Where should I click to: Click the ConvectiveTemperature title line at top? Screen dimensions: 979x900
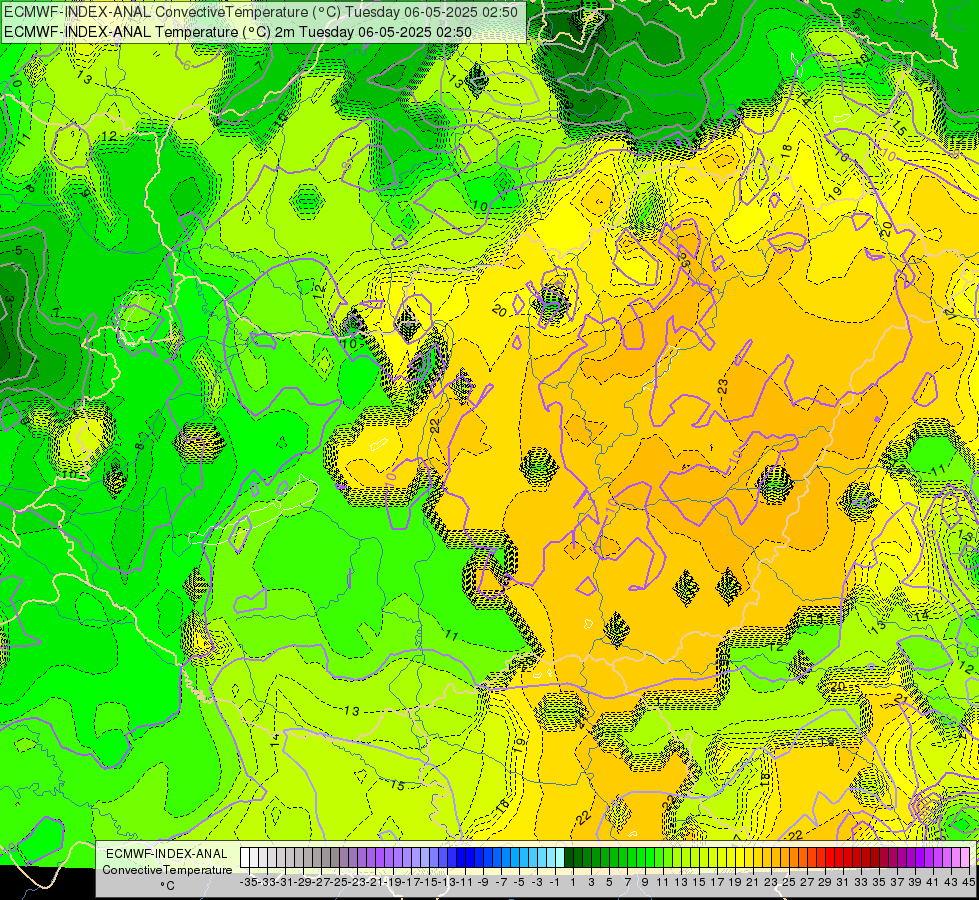261,12
